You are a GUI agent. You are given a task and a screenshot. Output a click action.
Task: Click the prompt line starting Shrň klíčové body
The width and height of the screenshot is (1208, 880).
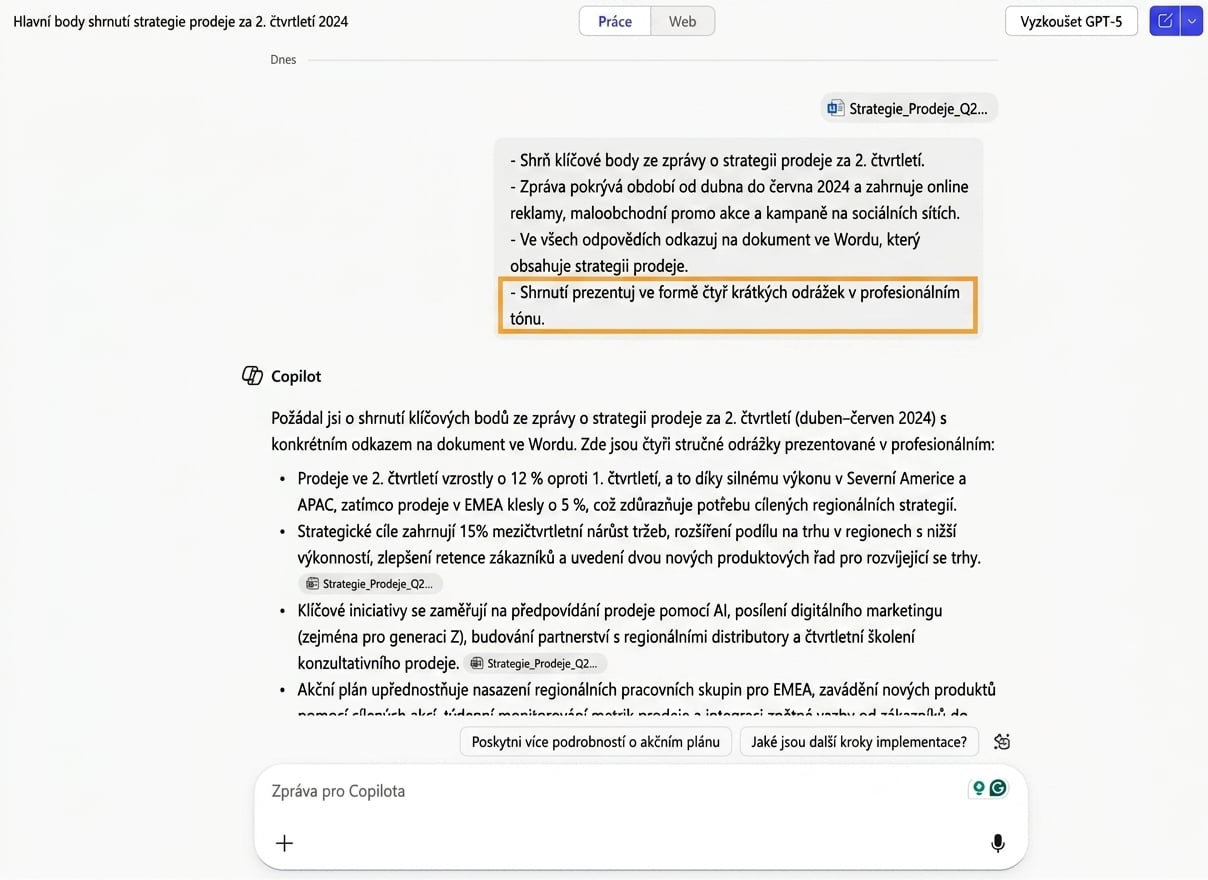[x=717, y=160]
